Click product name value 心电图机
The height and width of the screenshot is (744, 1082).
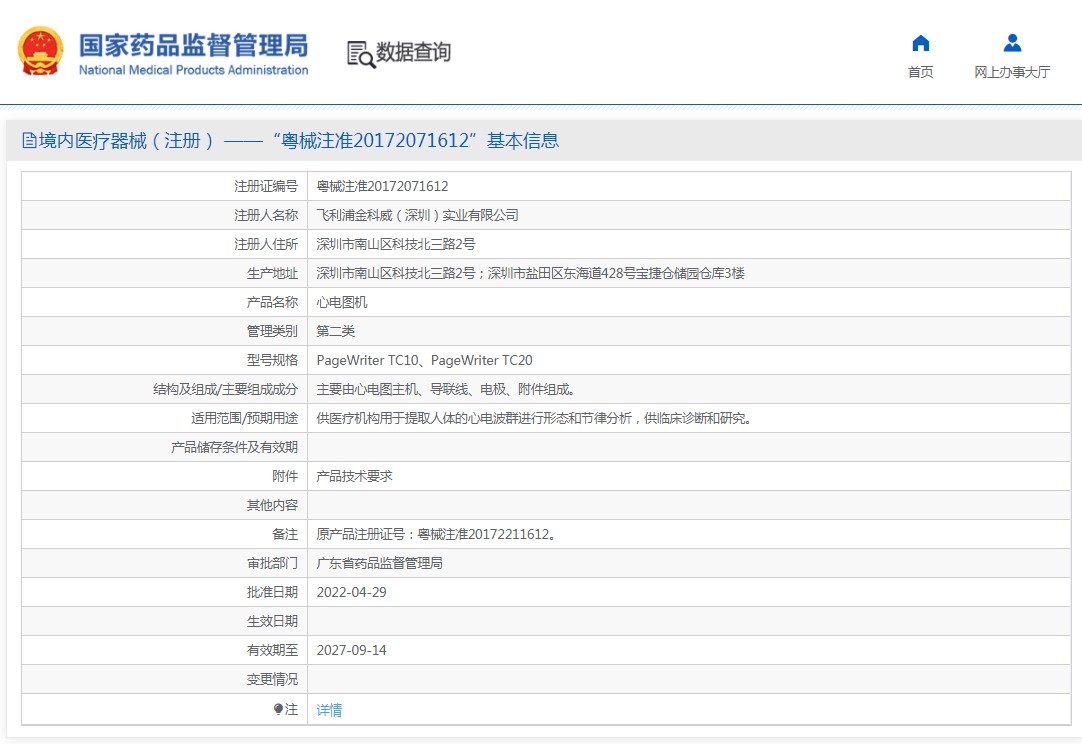(x=342, y=302)
